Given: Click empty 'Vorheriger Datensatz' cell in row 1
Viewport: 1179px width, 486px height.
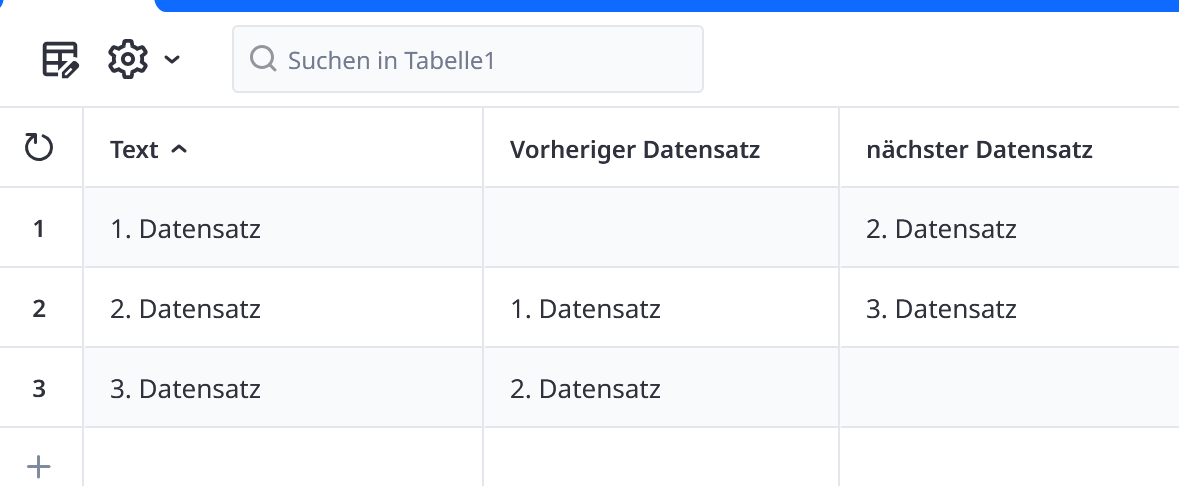Looking at the screenshot, I should (x=660, y=229).
